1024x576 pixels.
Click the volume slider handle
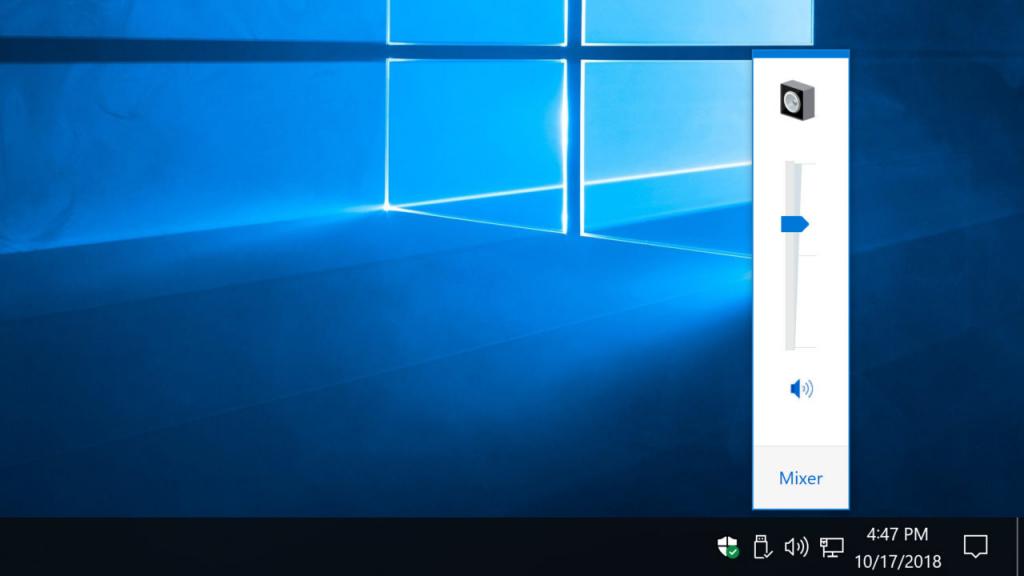[796, 224]
